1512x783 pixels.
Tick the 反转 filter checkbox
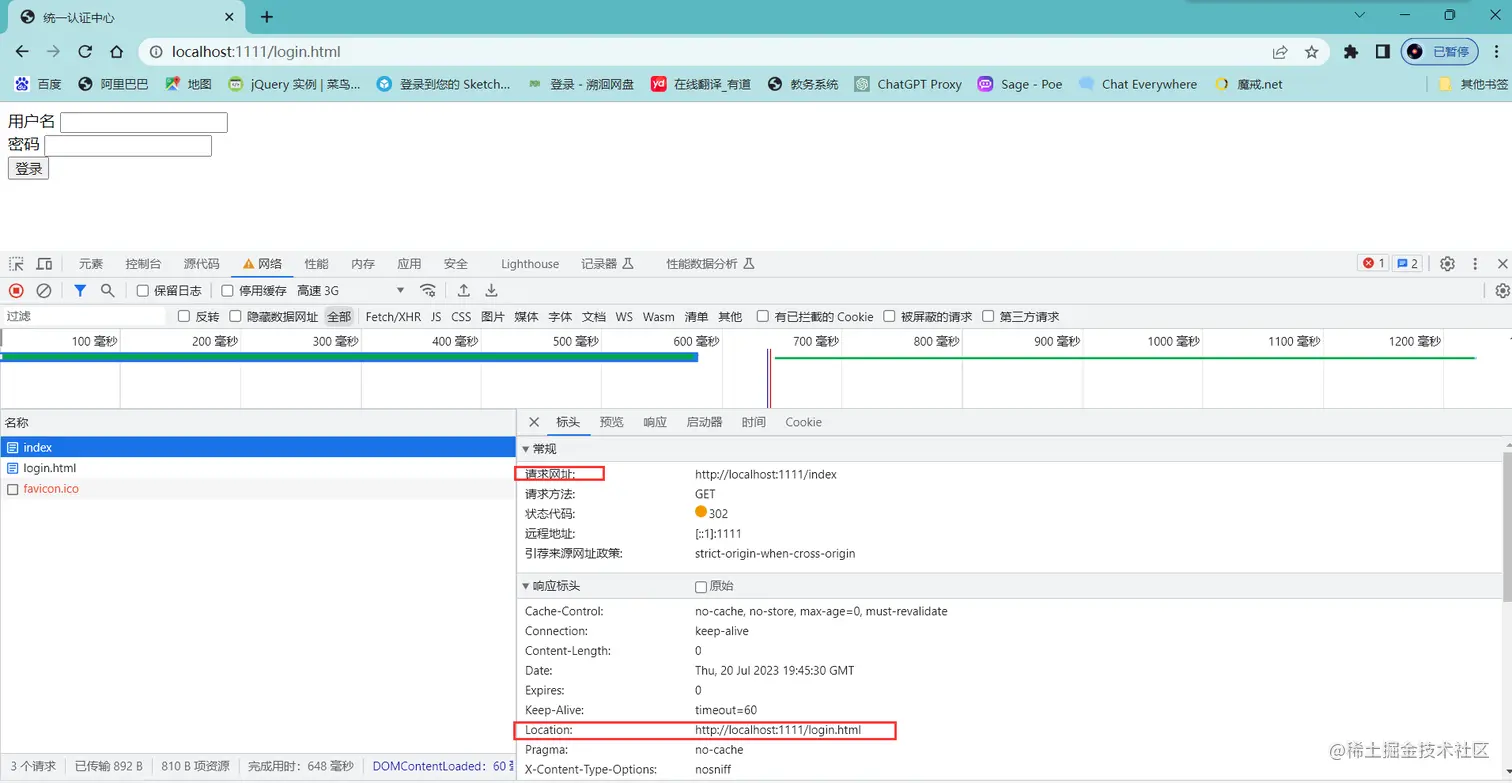[x=183, y=317]
